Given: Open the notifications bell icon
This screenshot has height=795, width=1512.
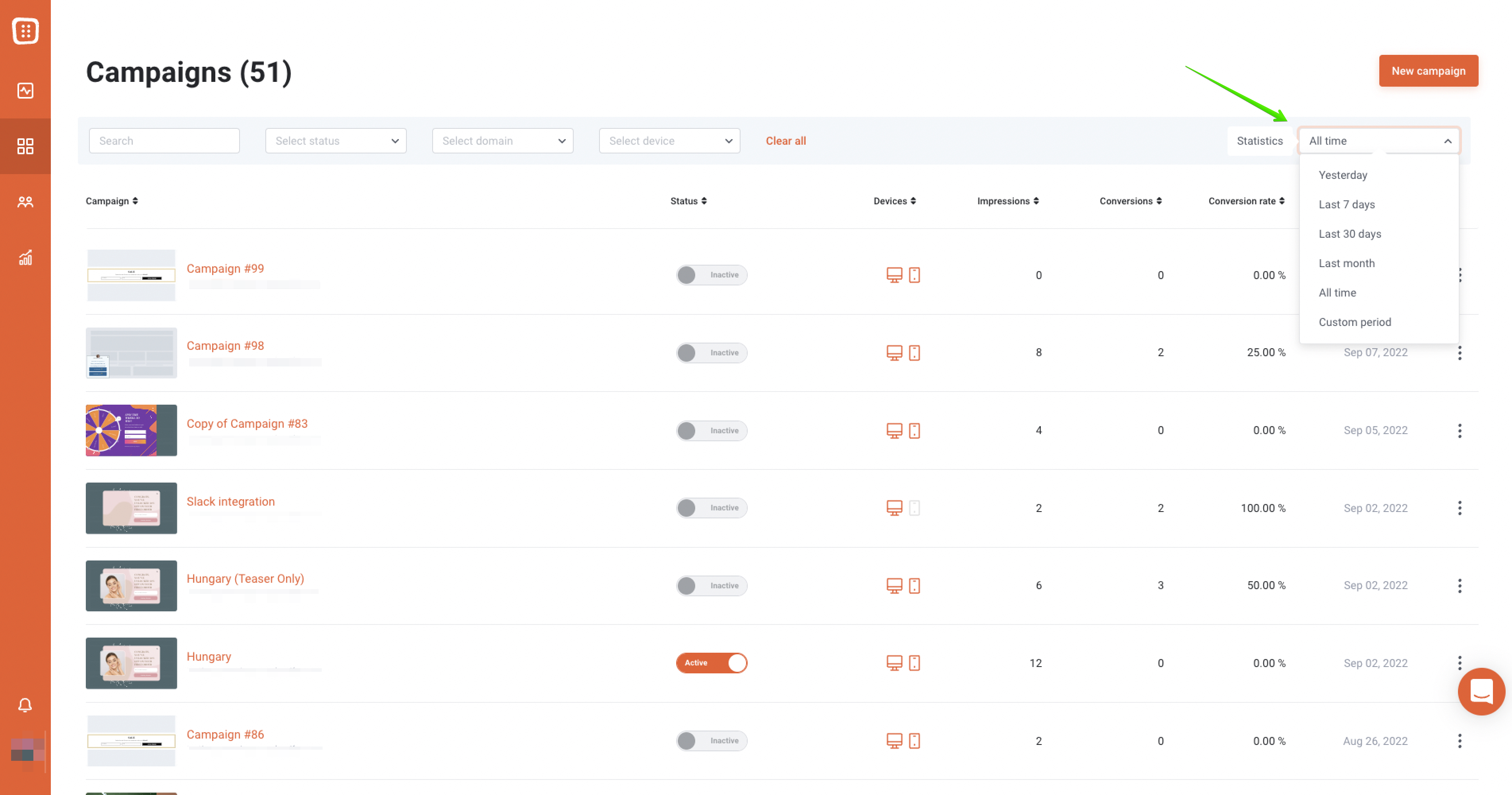Looking at the screenshot, I should click(25, 705).
